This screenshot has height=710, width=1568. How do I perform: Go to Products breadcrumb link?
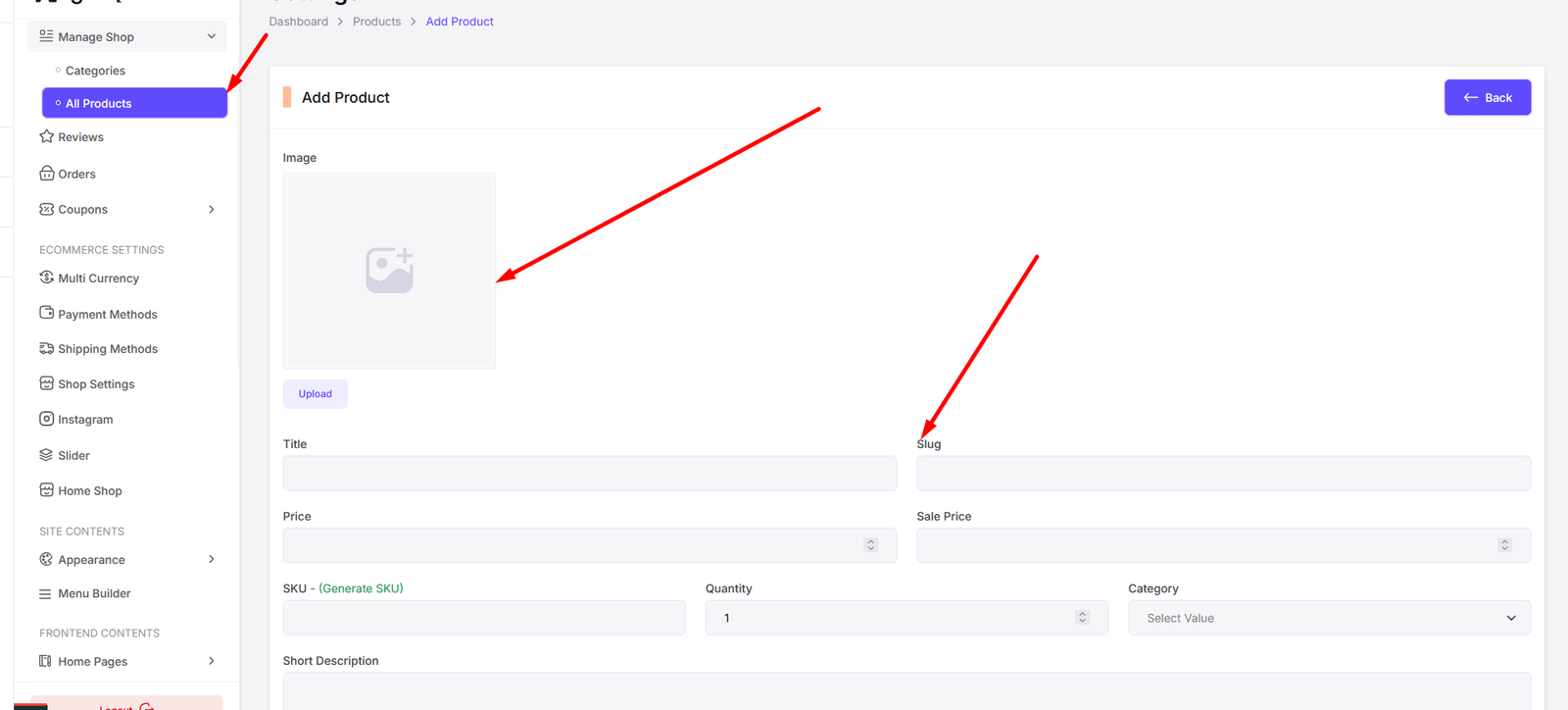point(376,22)
